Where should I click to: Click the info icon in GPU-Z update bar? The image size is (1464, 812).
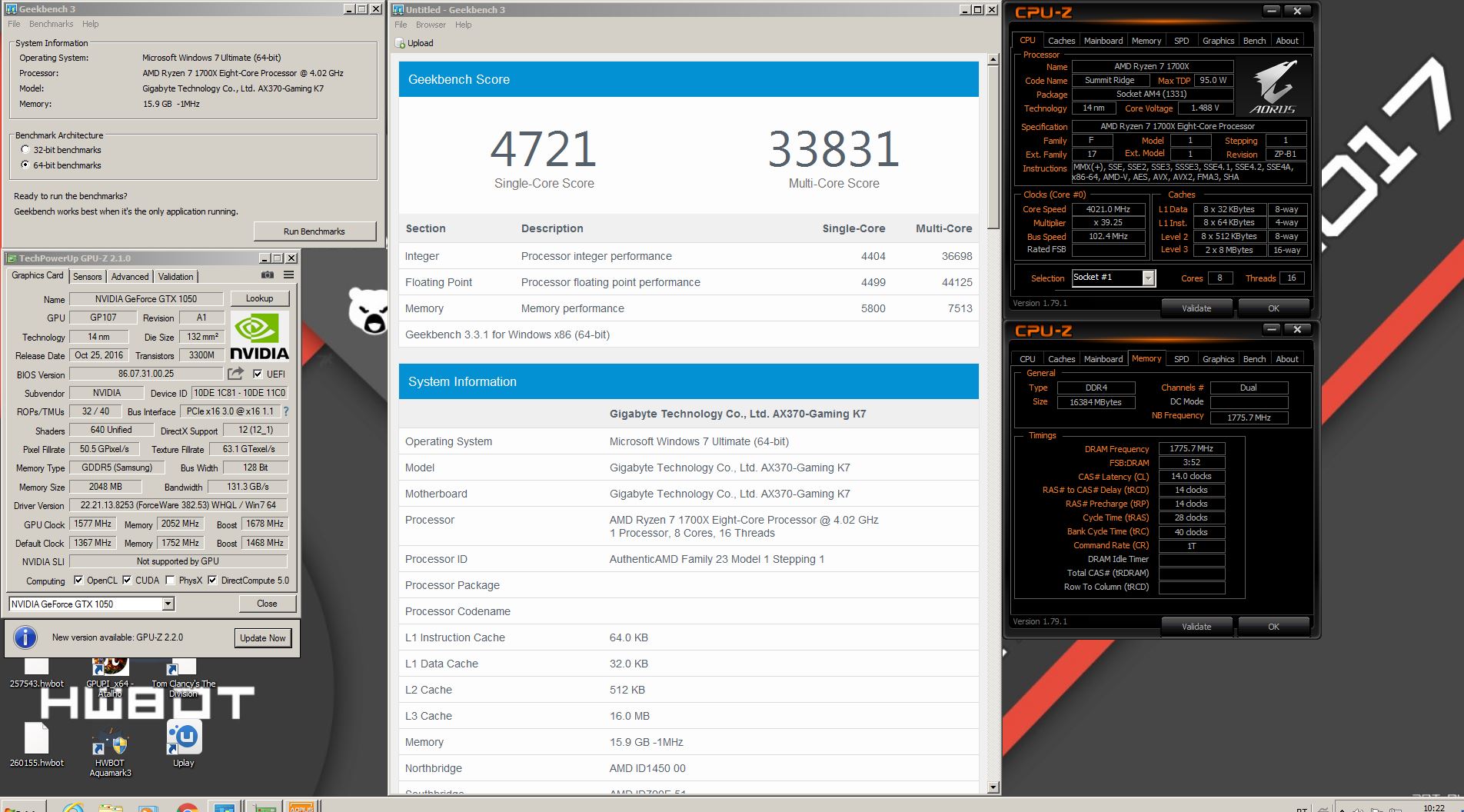(x=25, y=637)
